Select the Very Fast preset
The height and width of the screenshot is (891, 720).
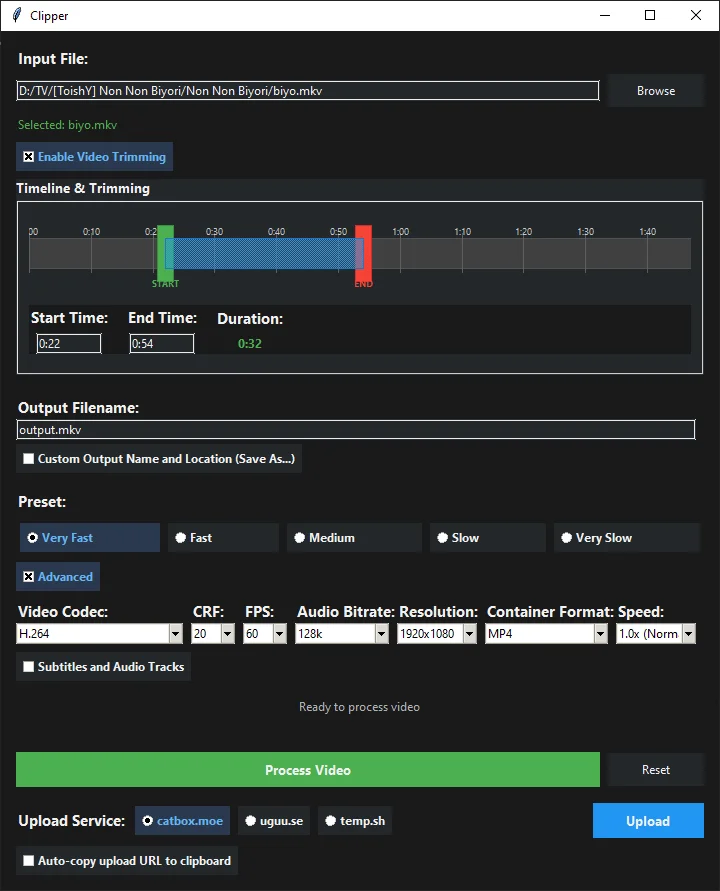pyautogui.click(x=90, y=538)
